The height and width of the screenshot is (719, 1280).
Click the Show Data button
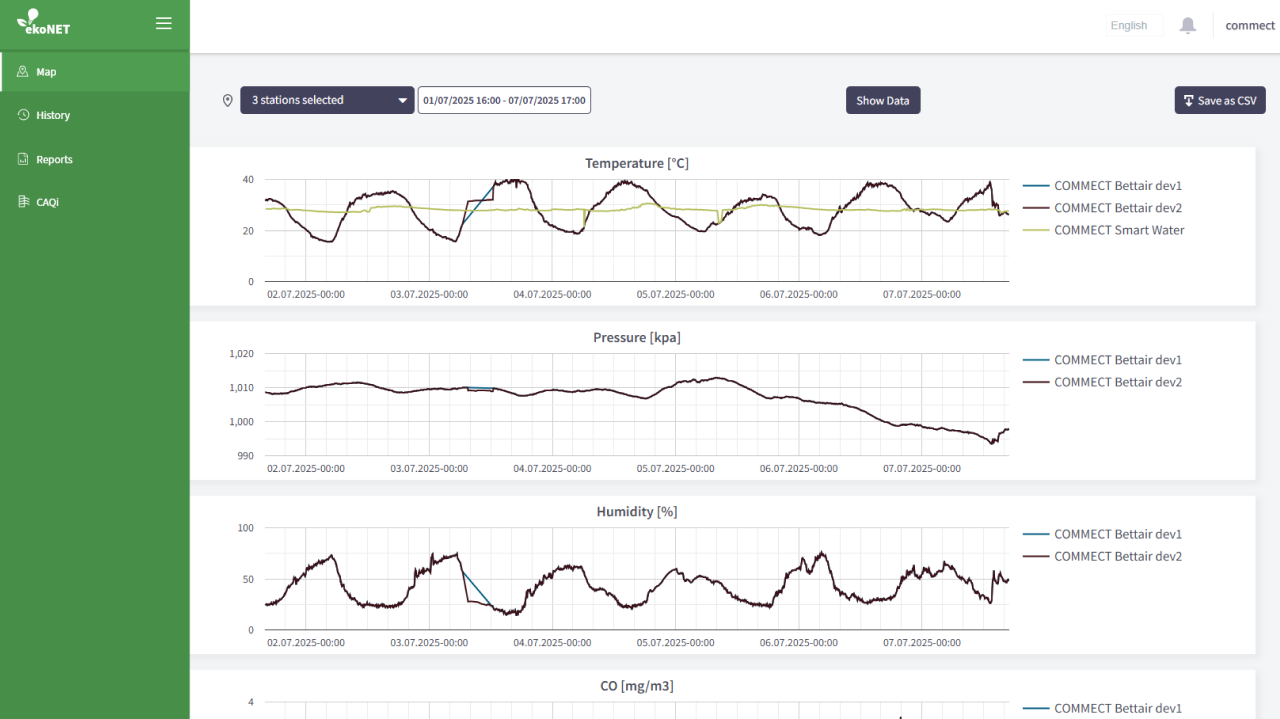[883, 100]
